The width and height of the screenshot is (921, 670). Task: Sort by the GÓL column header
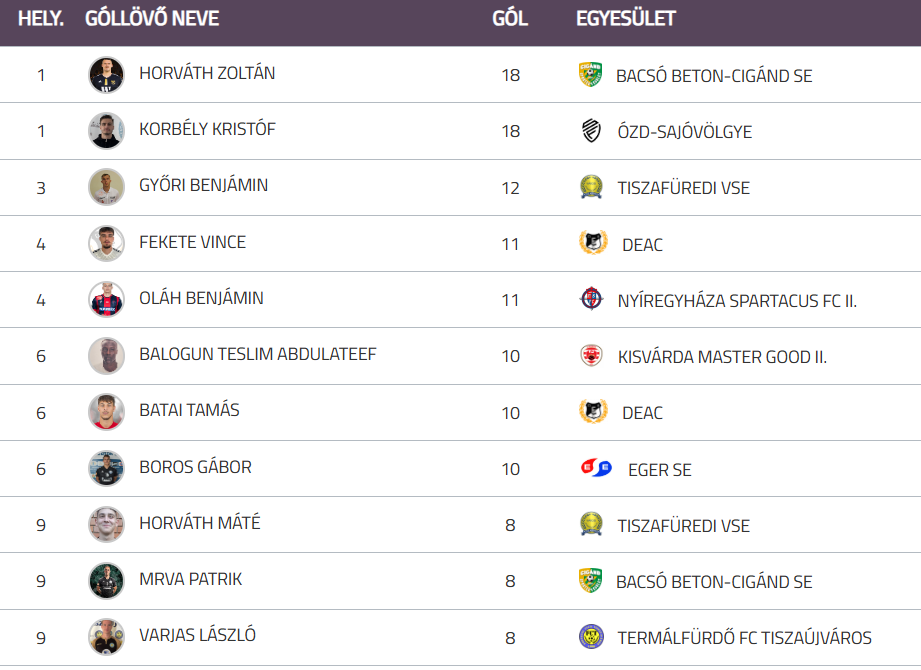510,19
